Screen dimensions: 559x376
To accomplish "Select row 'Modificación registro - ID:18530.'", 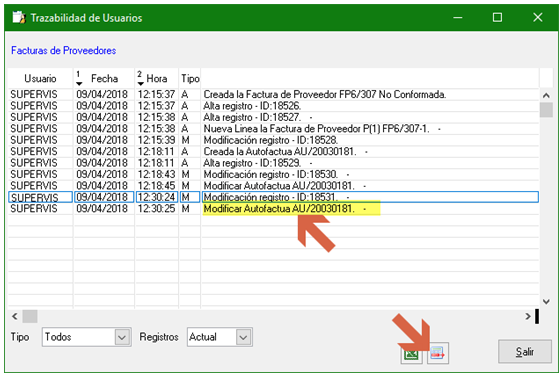I will click(x=273, y=174).
